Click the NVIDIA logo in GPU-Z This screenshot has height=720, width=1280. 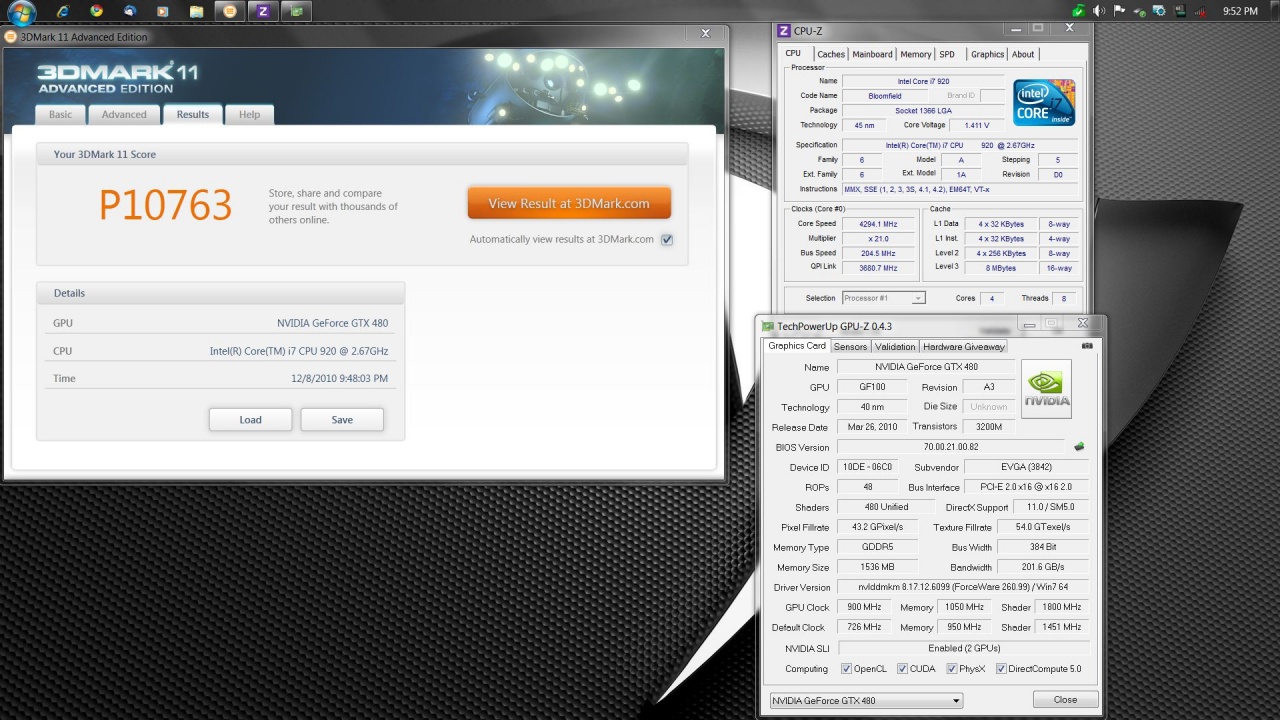pos(1046,389)
